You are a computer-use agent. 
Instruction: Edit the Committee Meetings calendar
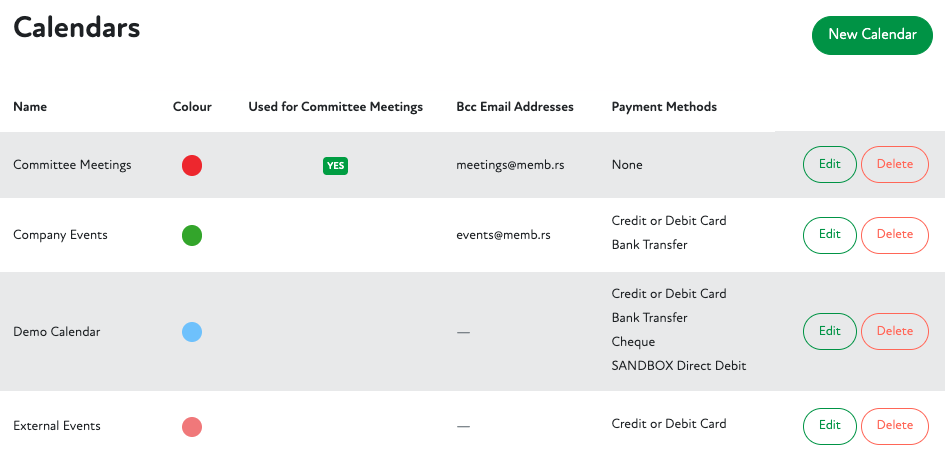(x=829, y=164)
